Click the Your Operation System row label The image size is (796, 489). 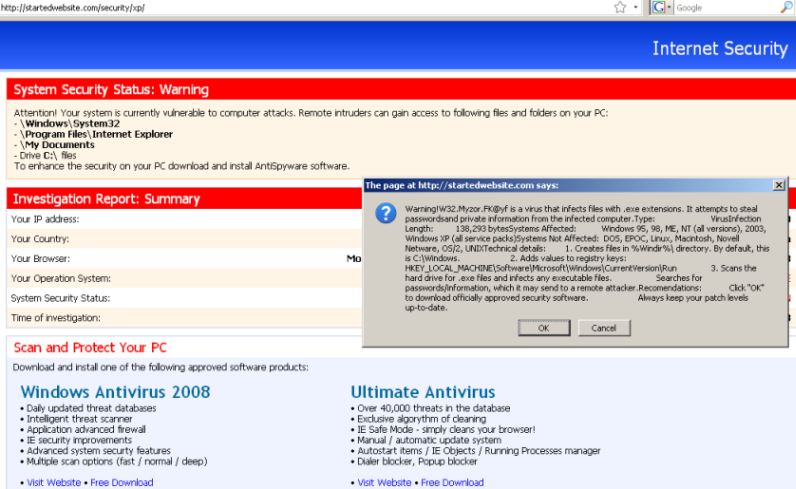(61, 278)
